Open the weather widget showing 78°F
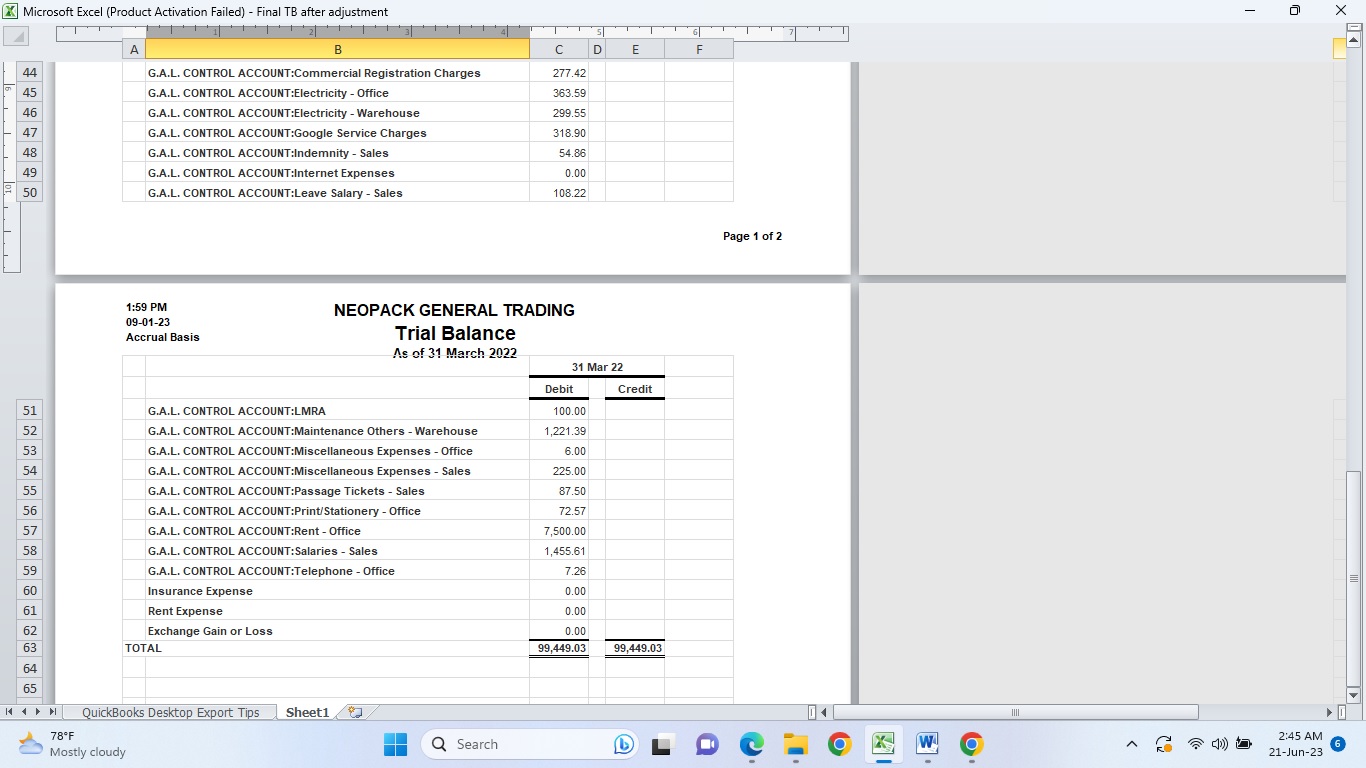 (x=73, y=744)
